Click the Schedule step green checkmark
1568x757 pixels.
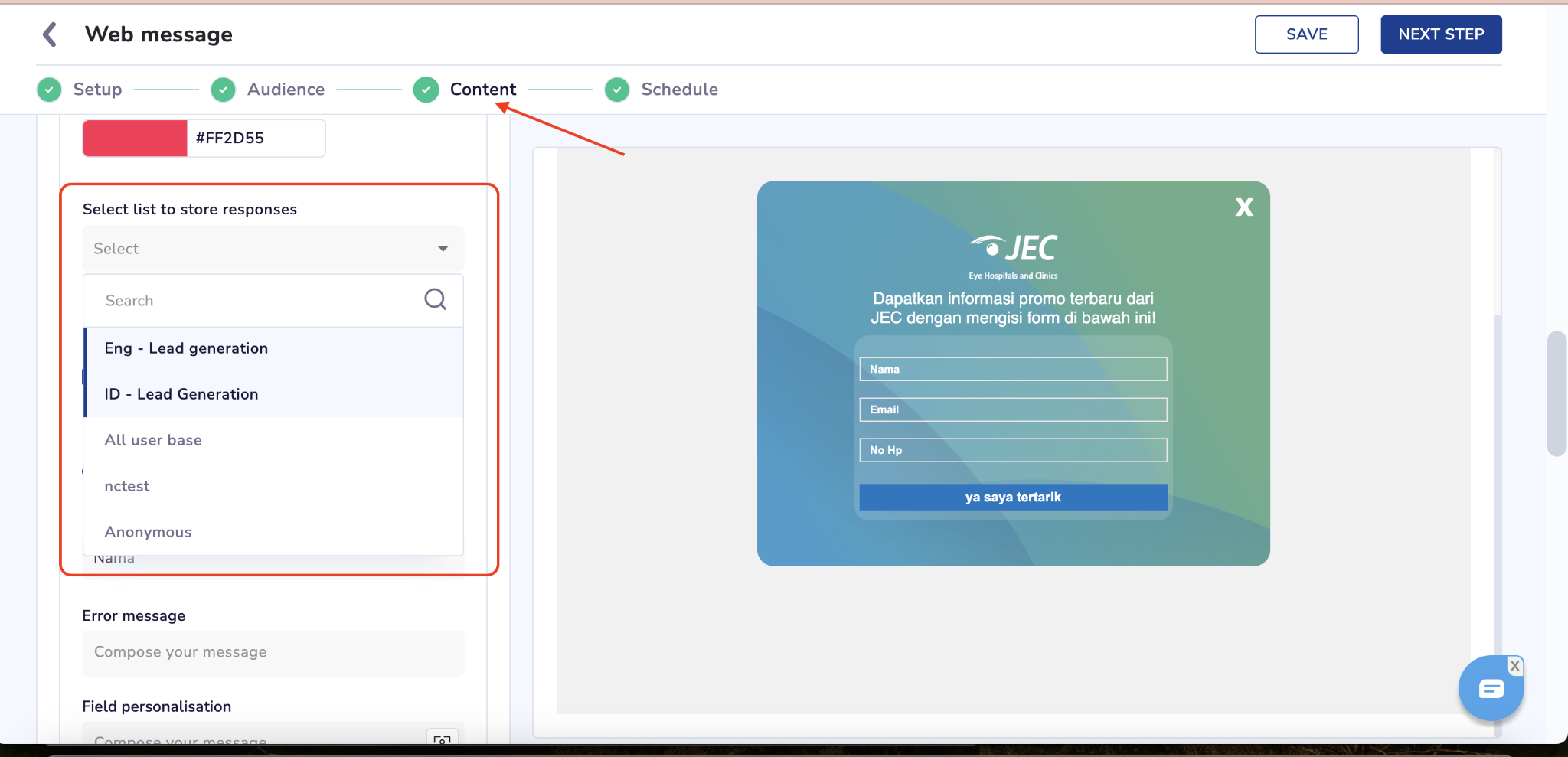[617, 90]
